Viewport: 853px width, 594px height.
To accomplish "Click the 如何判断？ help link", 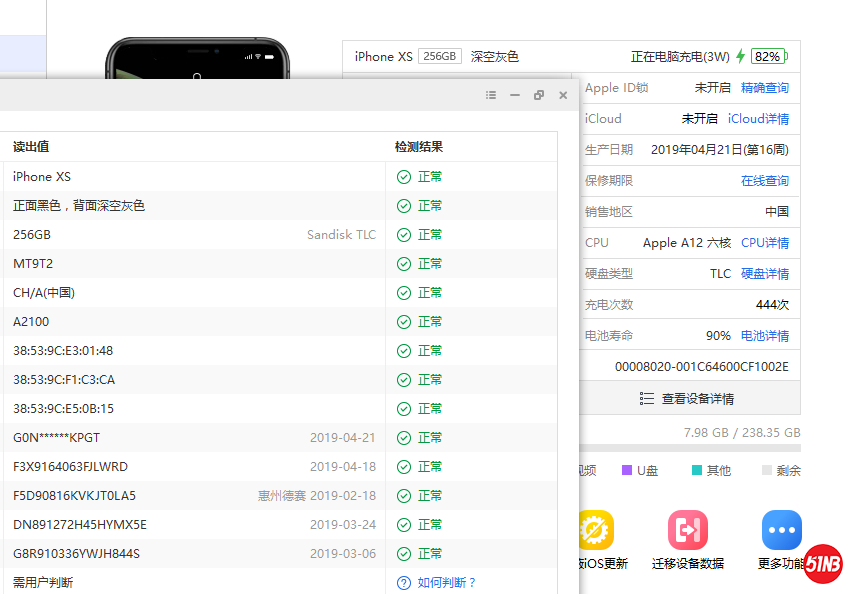I will (446, 583).
